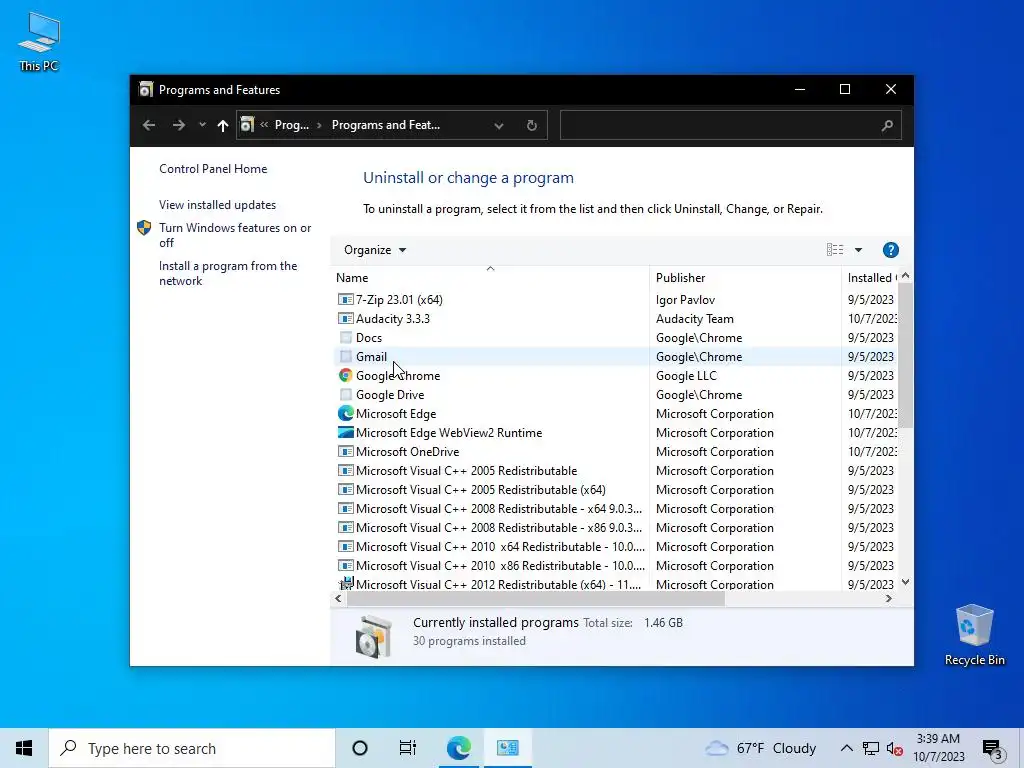This screenshot has width=1024, height=768.
Task: Go forward using the forward arrow
Action: [x=178, y=125]
